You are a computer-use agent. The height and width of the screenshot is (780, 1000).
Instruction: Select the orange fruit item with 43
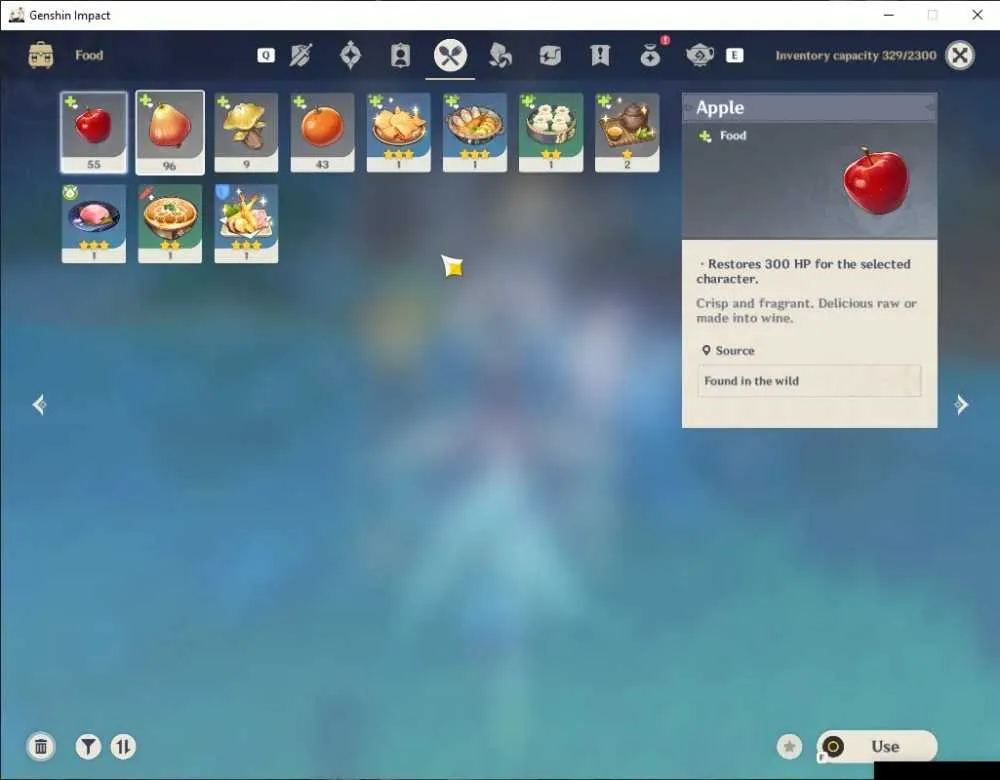click(x=322, y=133)
